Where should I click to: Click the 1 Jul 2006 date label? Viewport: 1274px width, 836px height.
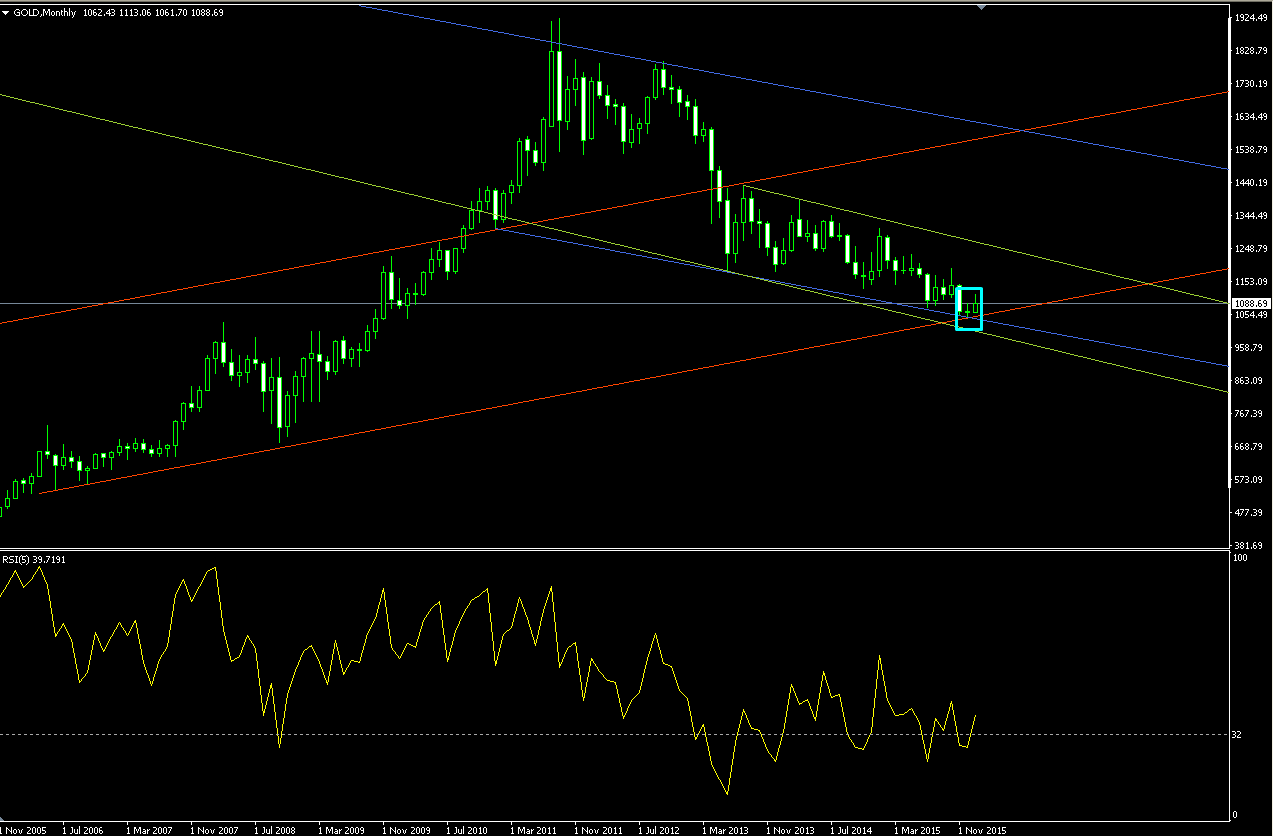tap(83, 830)
